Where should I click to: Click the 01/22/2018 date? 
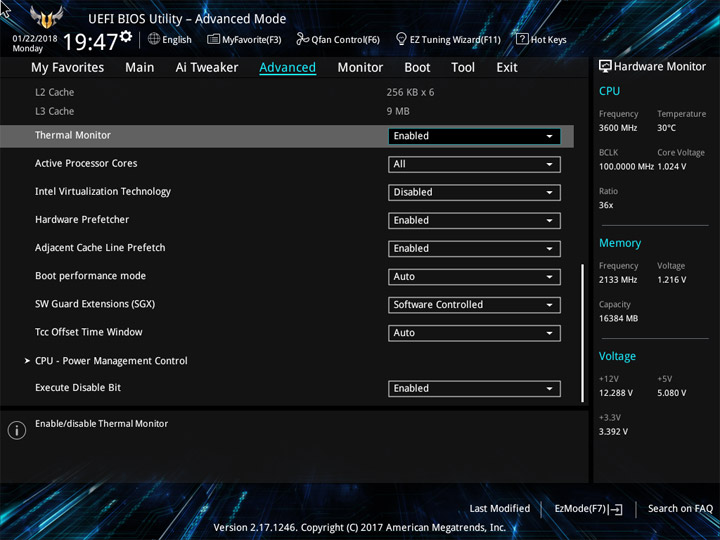coord(35,39)
